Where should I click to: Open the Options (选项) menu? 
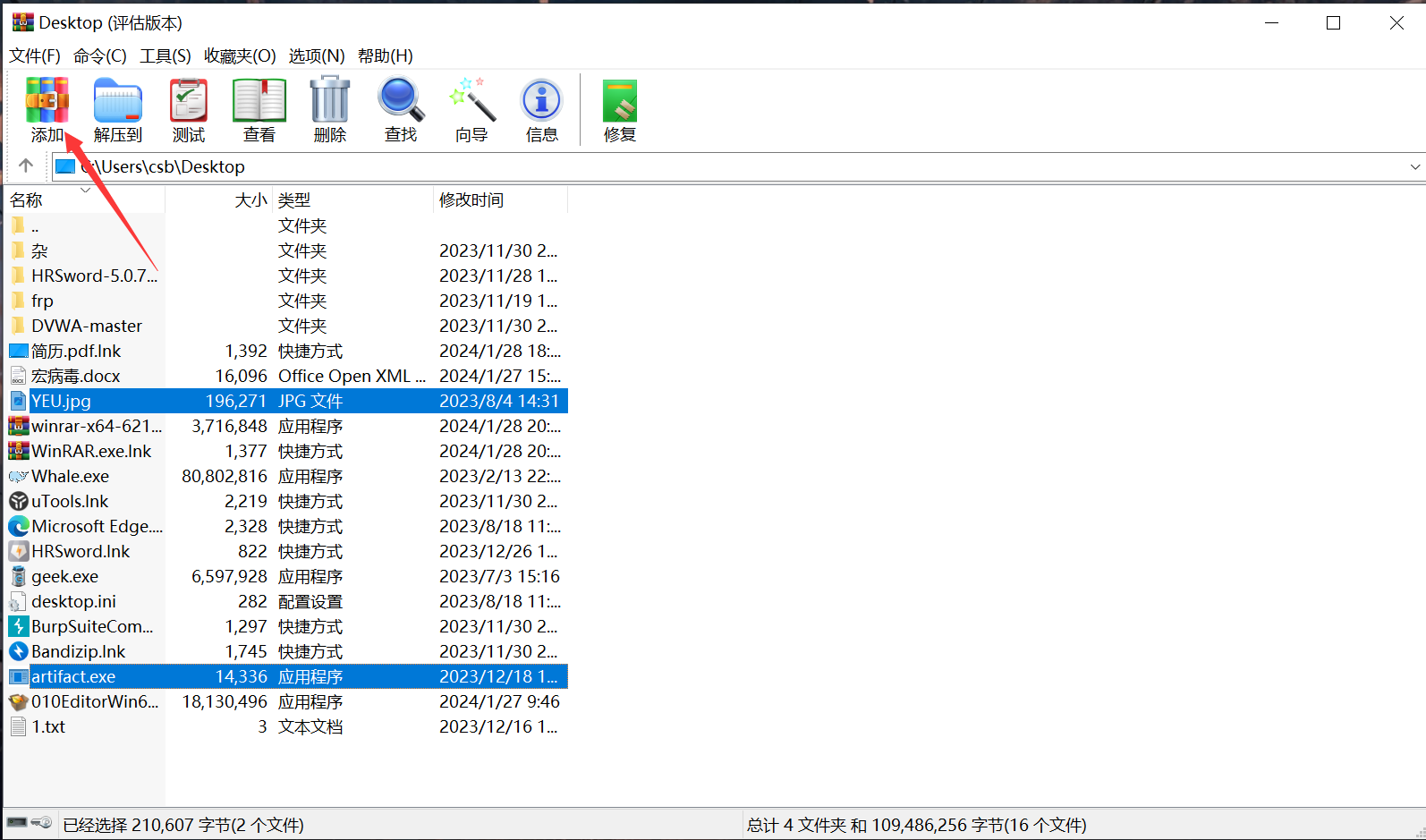[x=317, y=55]
